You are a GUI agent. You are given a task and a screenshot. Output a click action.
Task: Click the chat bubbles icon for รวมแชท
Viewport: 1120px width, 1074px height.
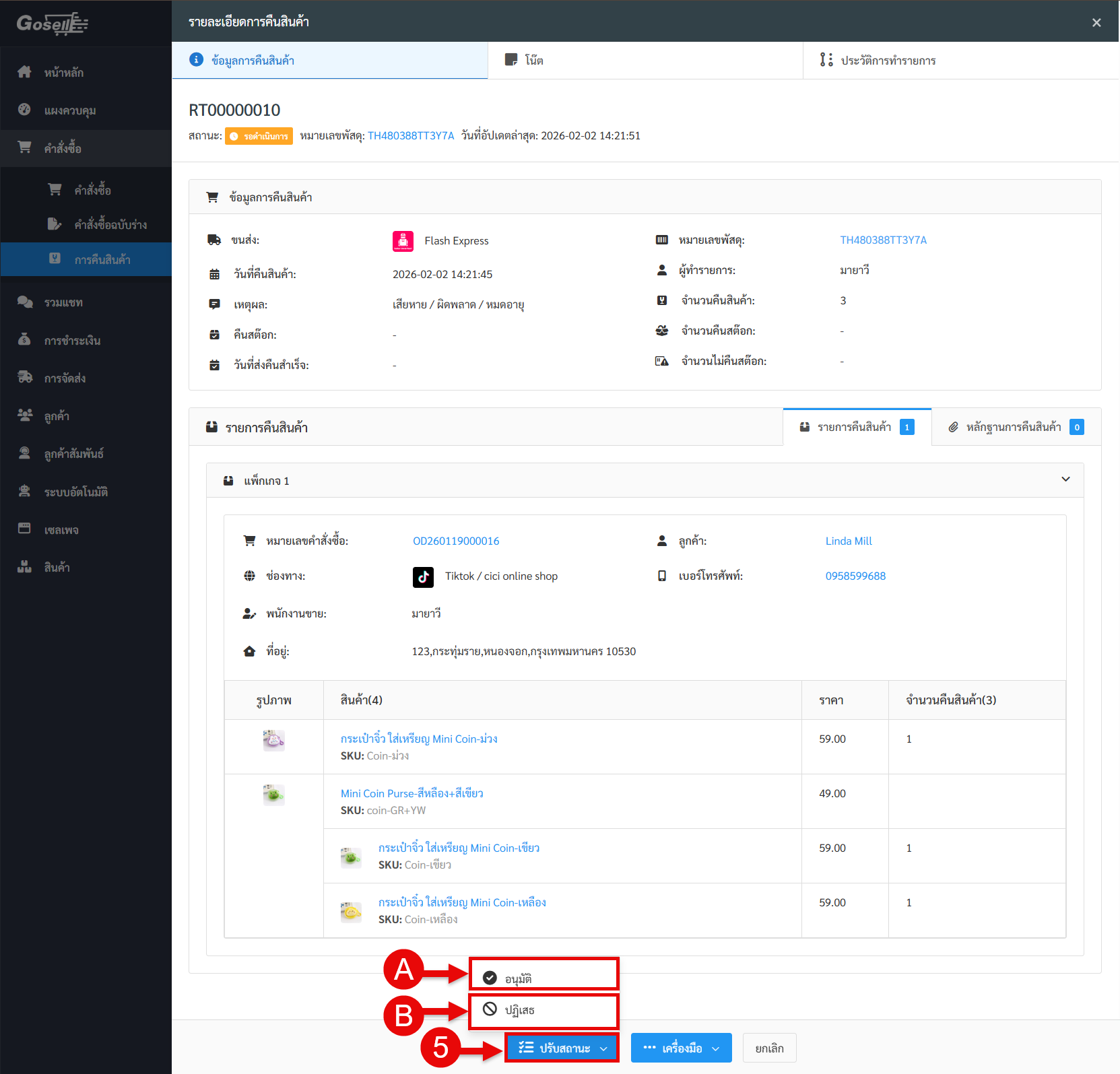[x=25, y=302]
